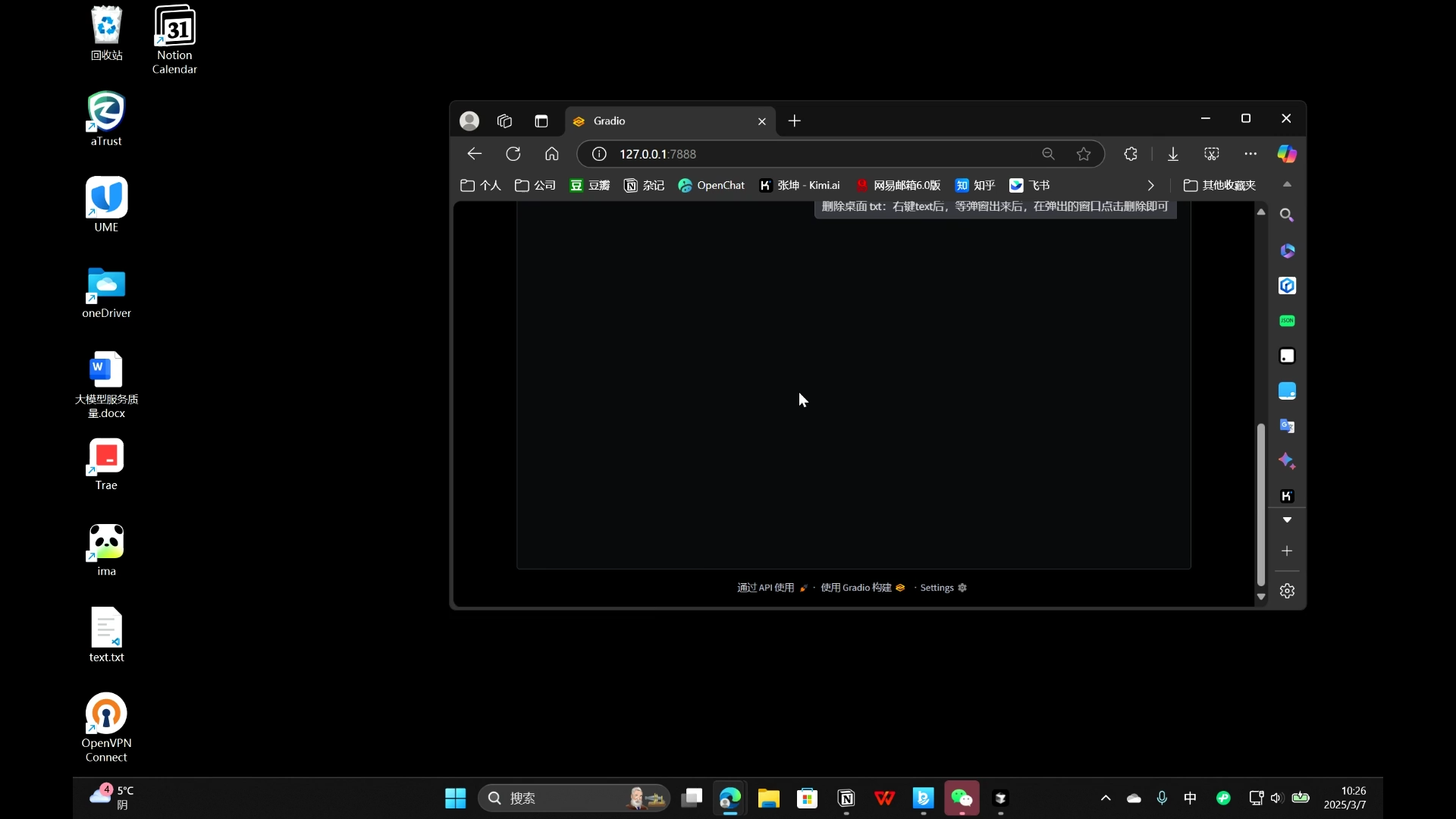Open the sidebar search magnifier icon
This screenshot has width=1456, height=819.
pyautogui.click(x=1287, y=215)
